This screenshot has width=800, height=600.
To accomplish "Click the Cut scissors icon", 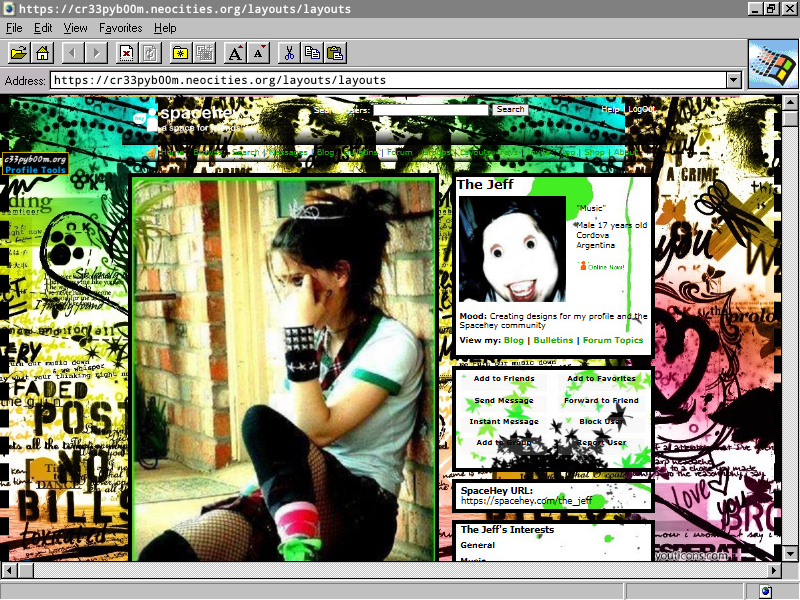I will [x=289, y=53].
